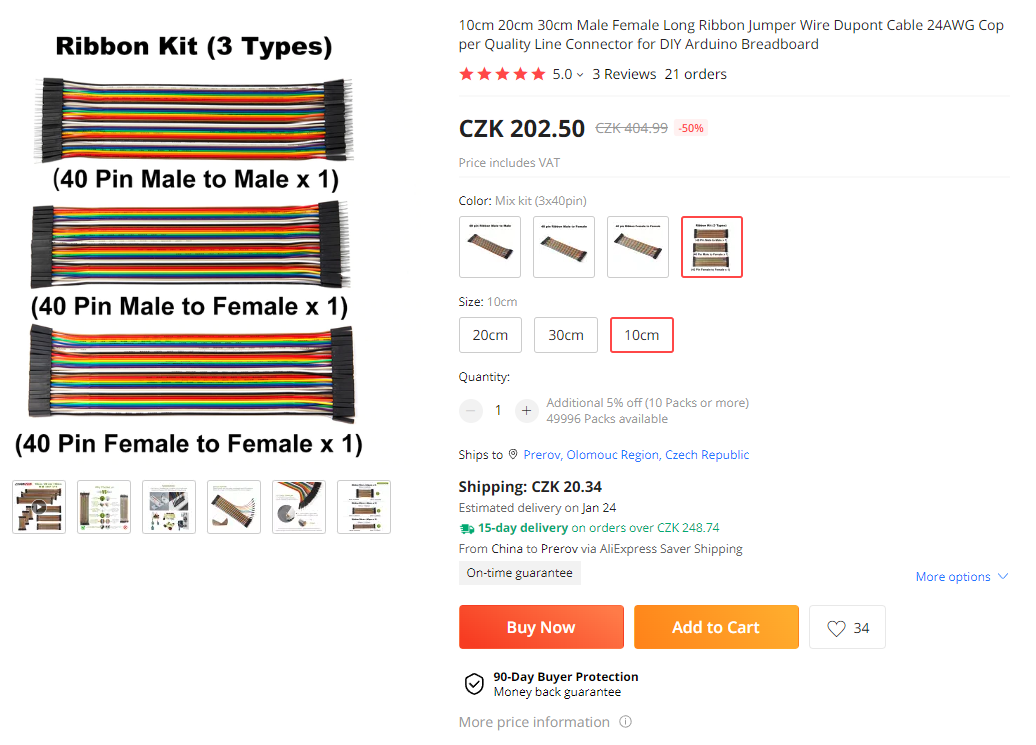This screenshot has width=1036, height=745.
Task: Expand the rating dropdown next to 5.0
Action: 580,75
